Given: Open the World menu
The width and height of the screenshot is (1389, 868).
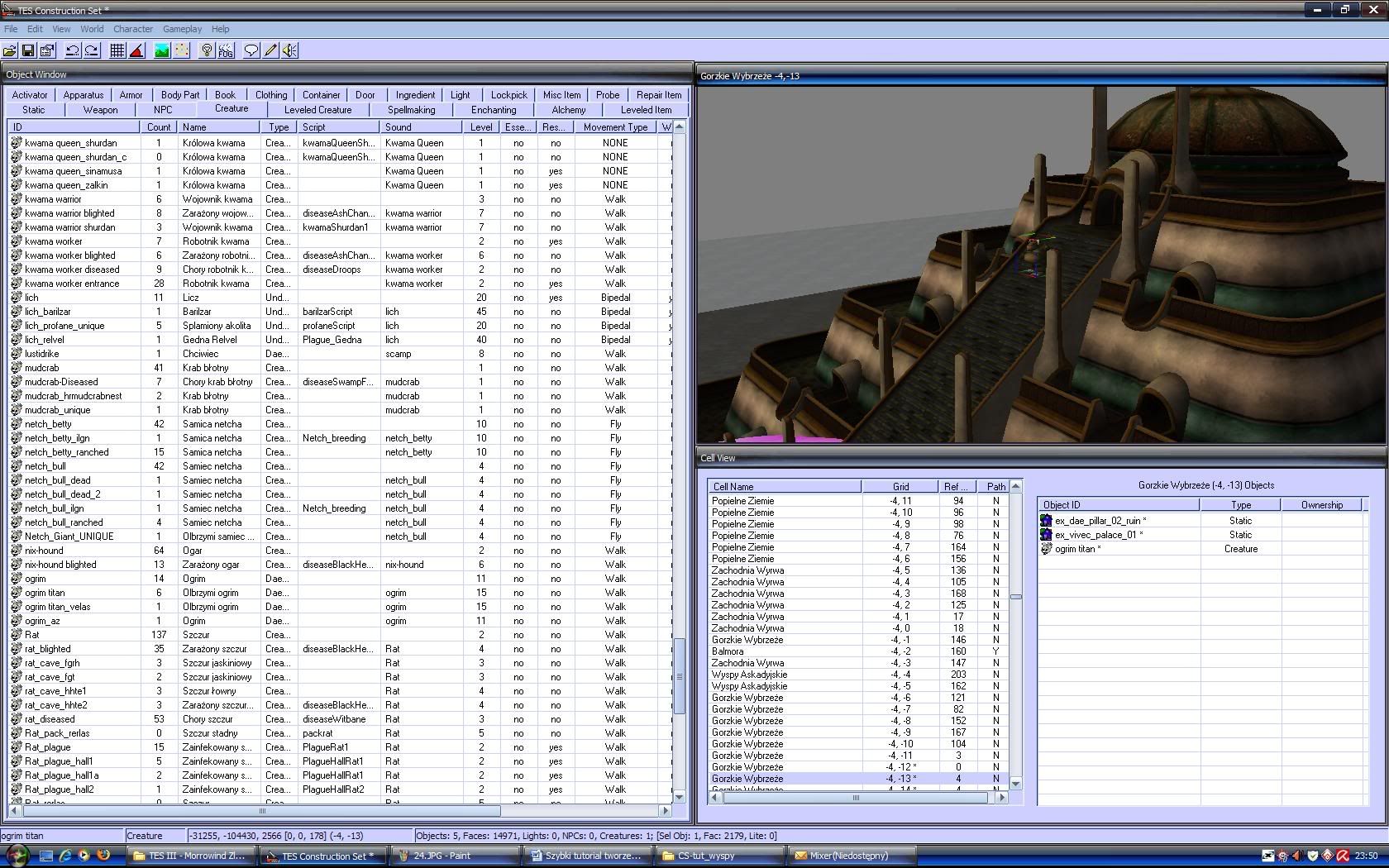Looking at the screenshot, I should (x=92, y=28).
